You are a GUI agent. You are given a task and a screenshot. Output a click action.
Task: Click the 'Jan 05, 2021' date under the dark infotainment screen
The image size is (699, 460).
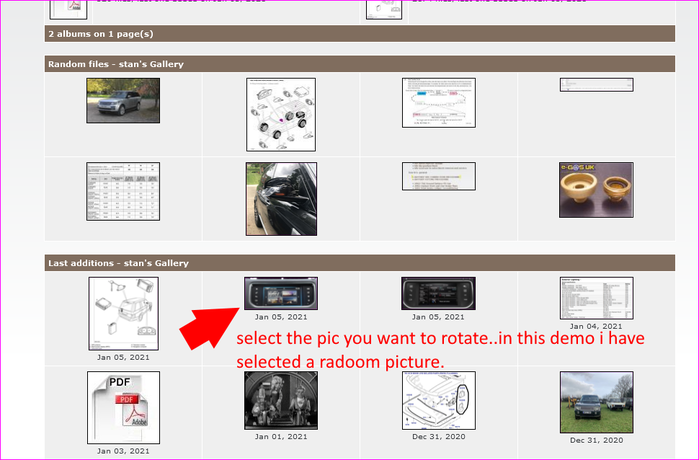(438, 317)
